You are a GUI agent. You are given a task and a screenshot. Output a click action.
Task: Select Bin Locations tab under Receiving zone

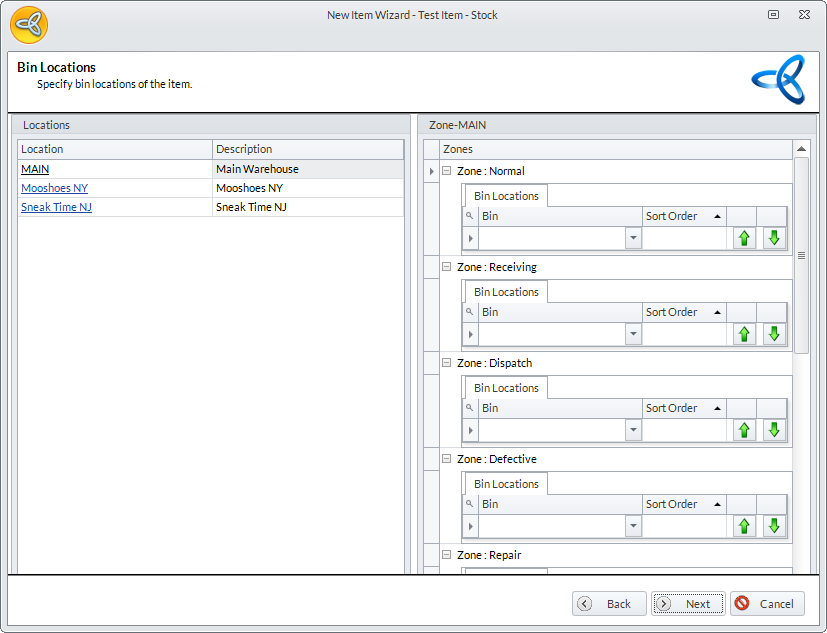[x=506, y=292]
